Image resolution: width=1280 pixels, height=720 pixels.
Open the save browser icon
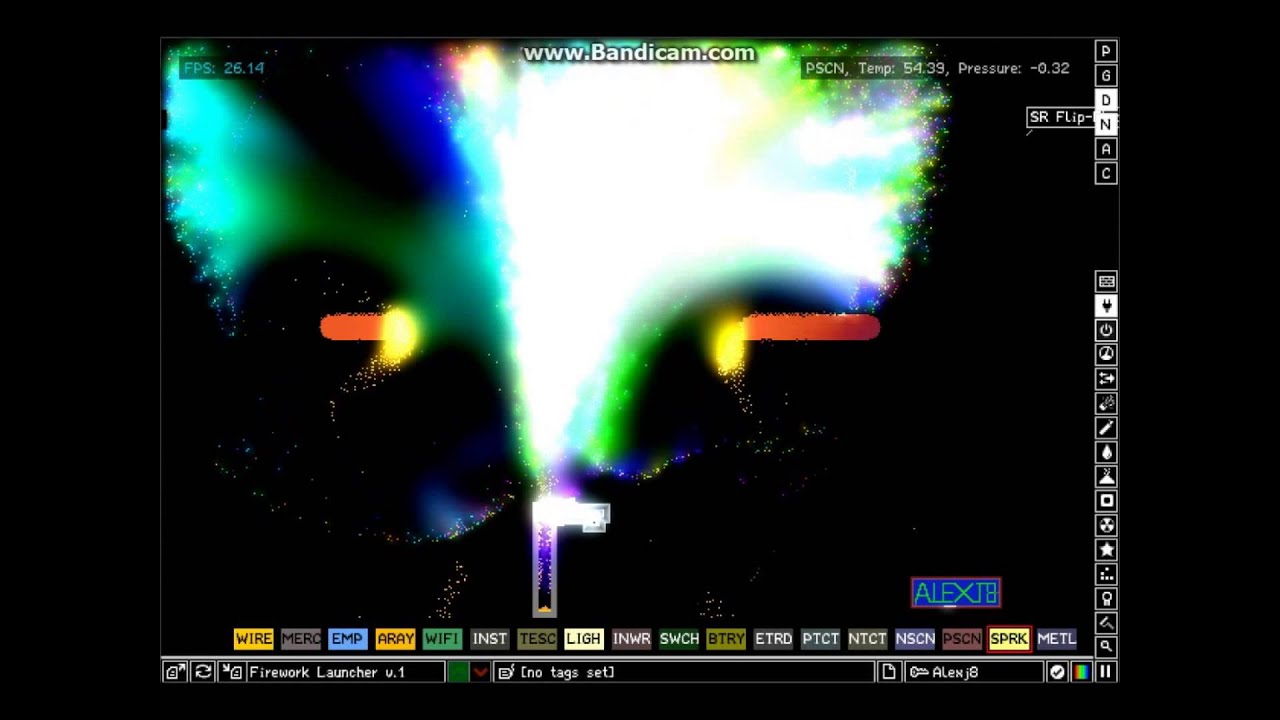tap(175, 672)
